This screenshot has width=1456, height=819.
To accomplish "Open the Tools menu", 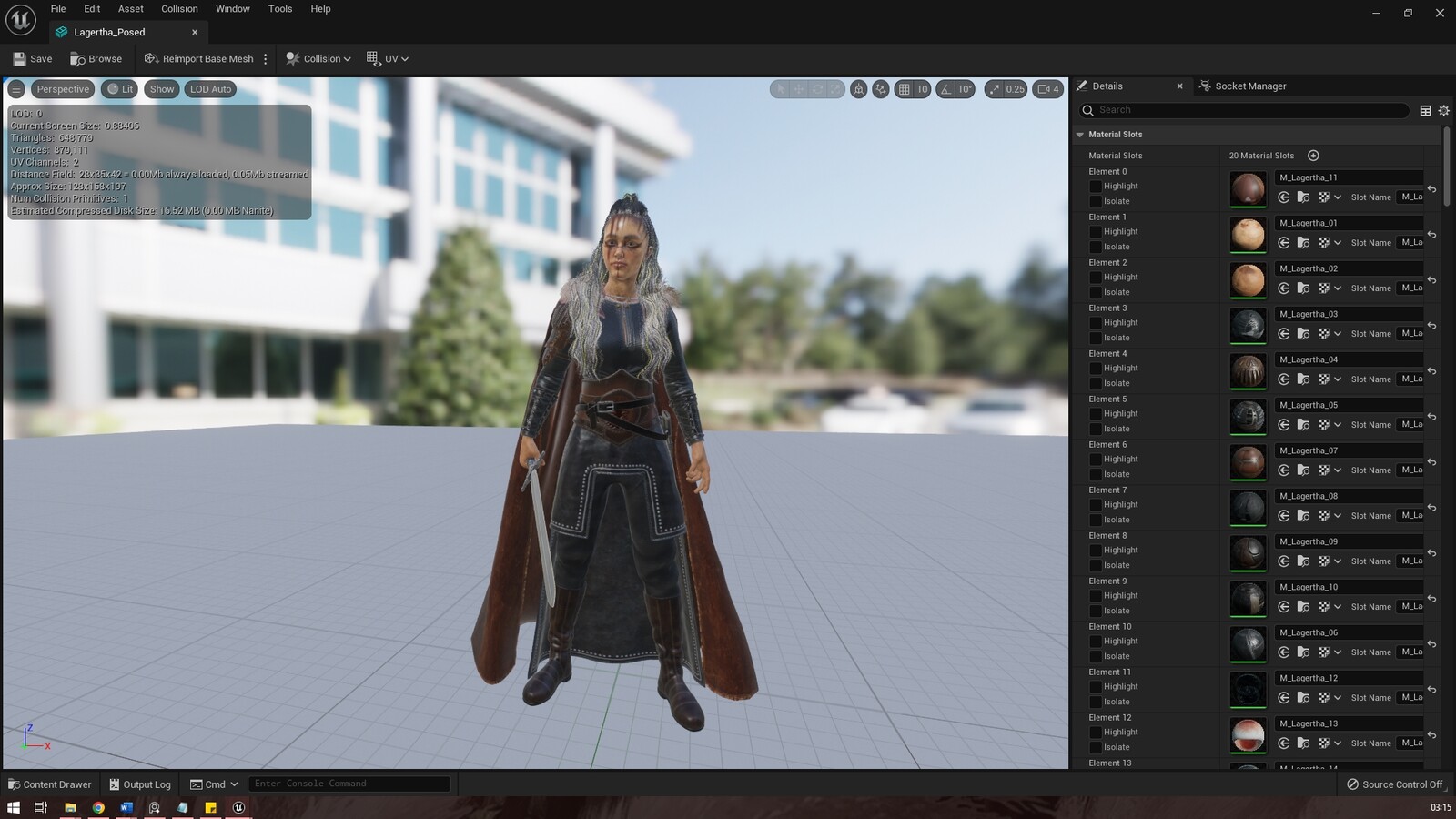I will point(280,9).
